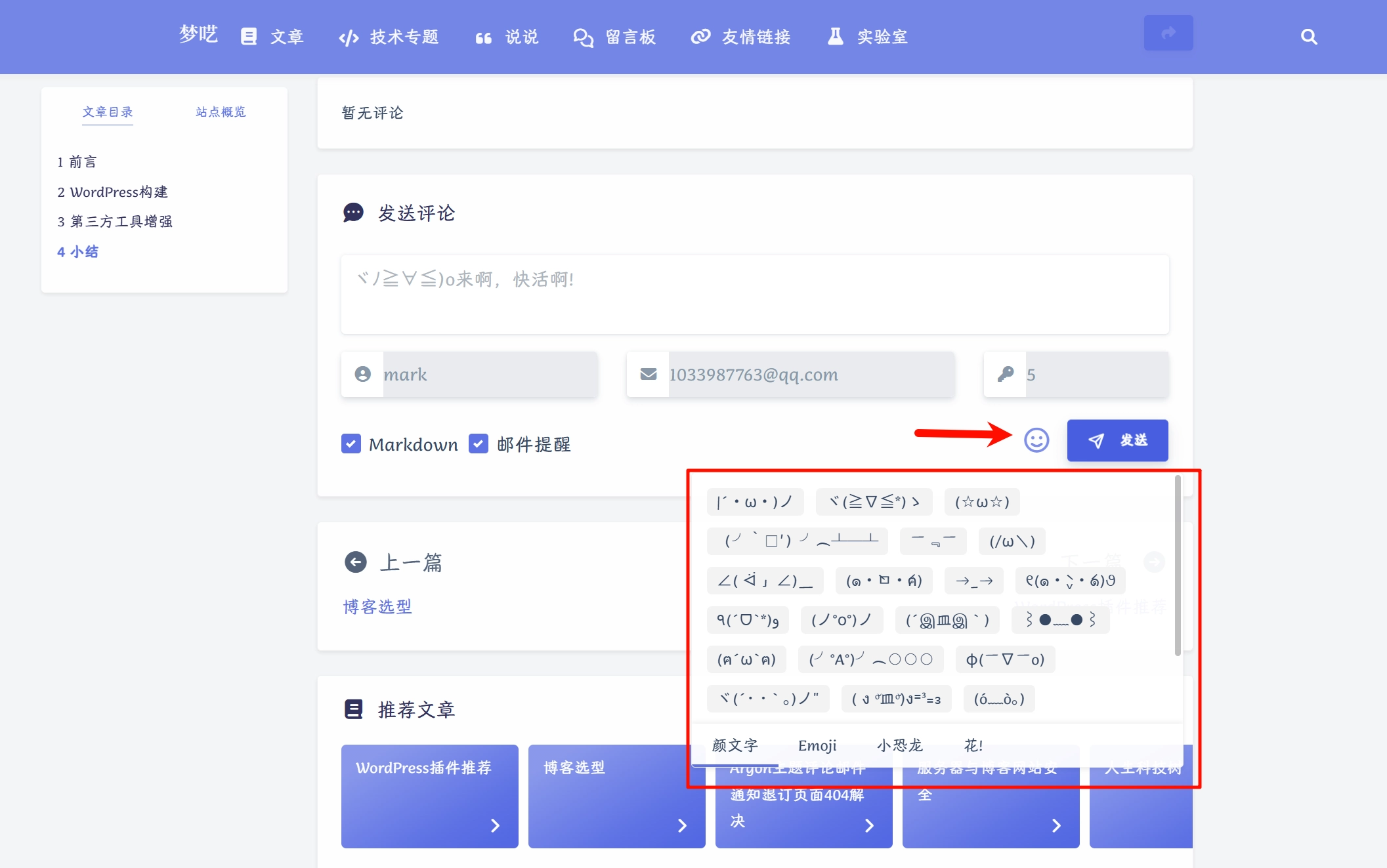Click the captcha answer field

(x=1098, y=375)
